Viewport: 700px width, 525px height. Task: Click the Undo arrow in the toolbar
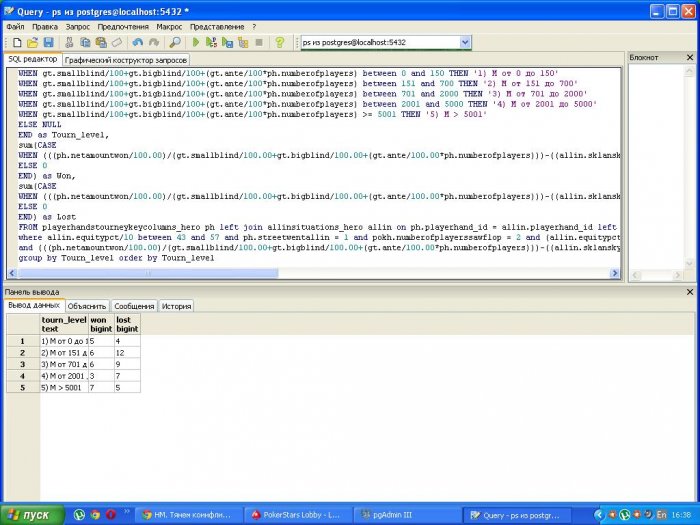[x=135, y=43]
